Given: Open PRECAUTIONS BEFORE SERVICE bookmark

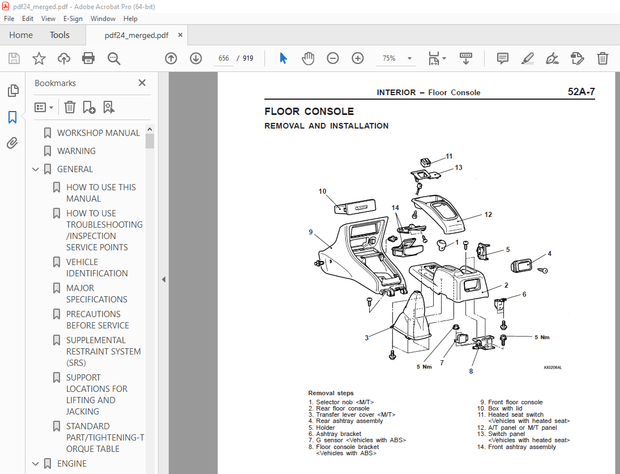Looking at the screenshot, I should coord(97,320).
